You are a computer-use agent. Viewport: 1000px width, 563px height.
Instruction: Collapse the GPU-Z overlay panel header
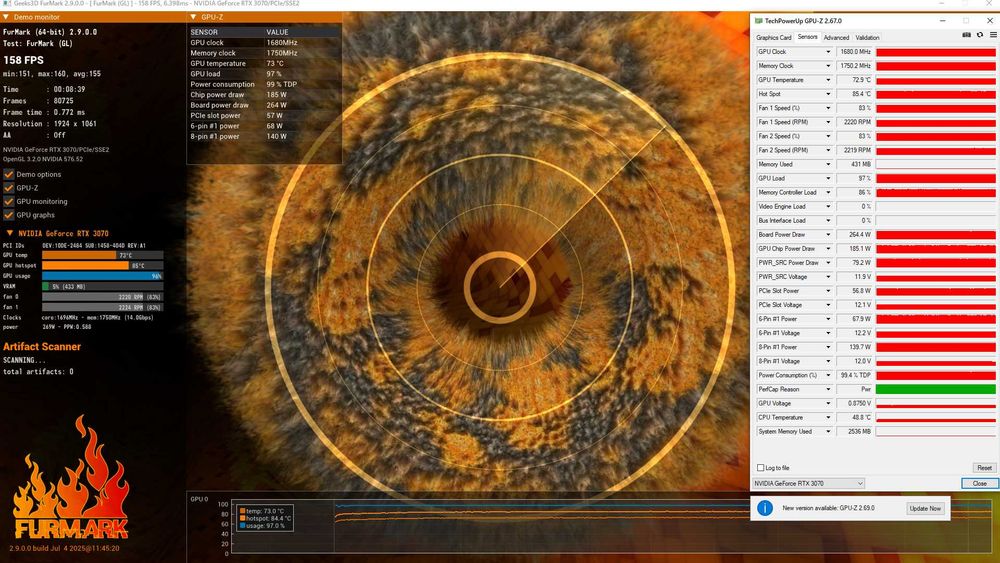(193, 17)
